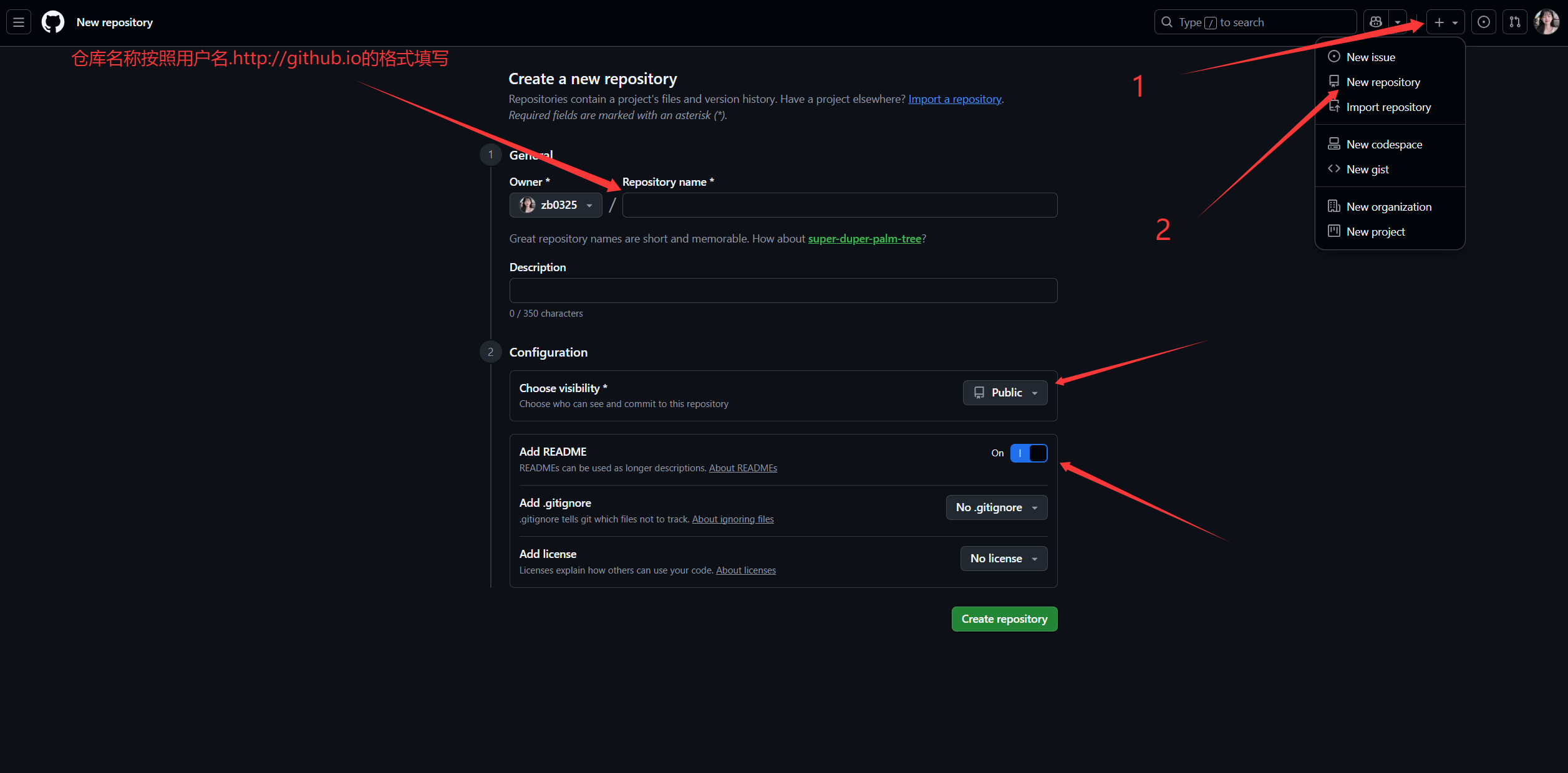Click the super-duper-palm-tree name suggestion

[x=864, y=239]
